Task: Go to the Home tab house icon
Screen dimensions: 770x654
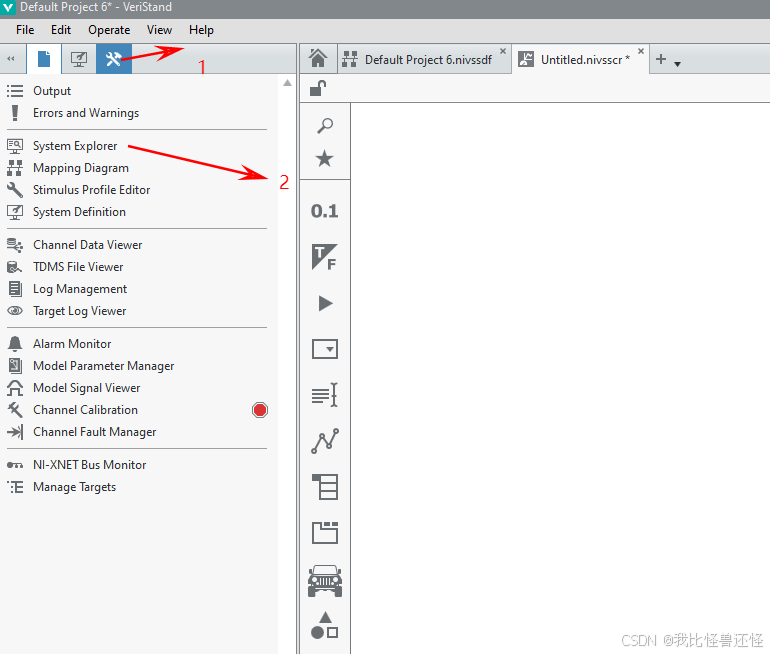Action: pos(318,58)
